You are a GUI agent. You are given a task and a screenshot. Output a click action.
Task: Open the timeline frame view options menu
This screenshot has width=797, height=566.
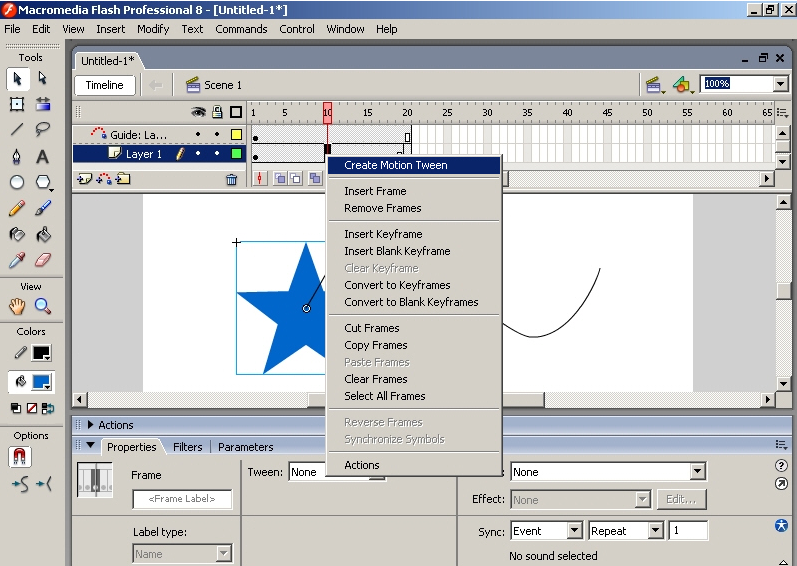pos(782,113)
